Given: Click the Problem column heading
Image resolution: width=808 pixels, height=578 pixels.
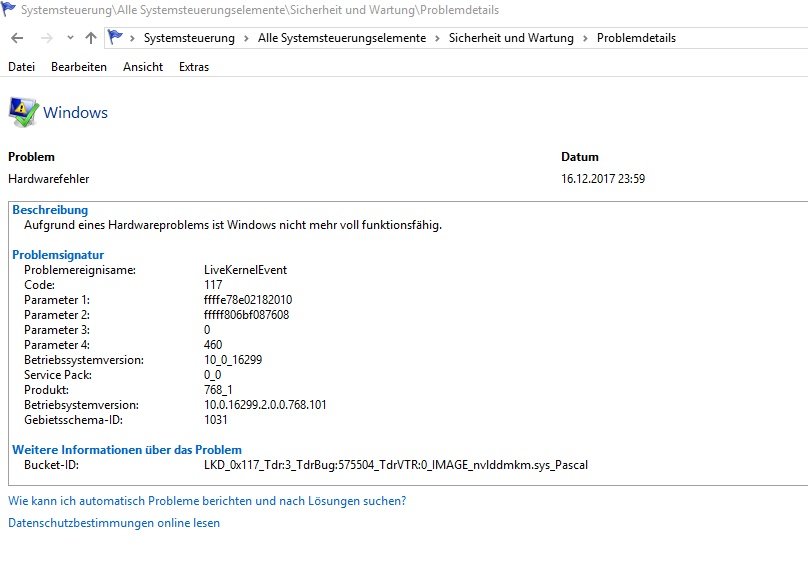Looking at the screenshot, I should (31, 157).
